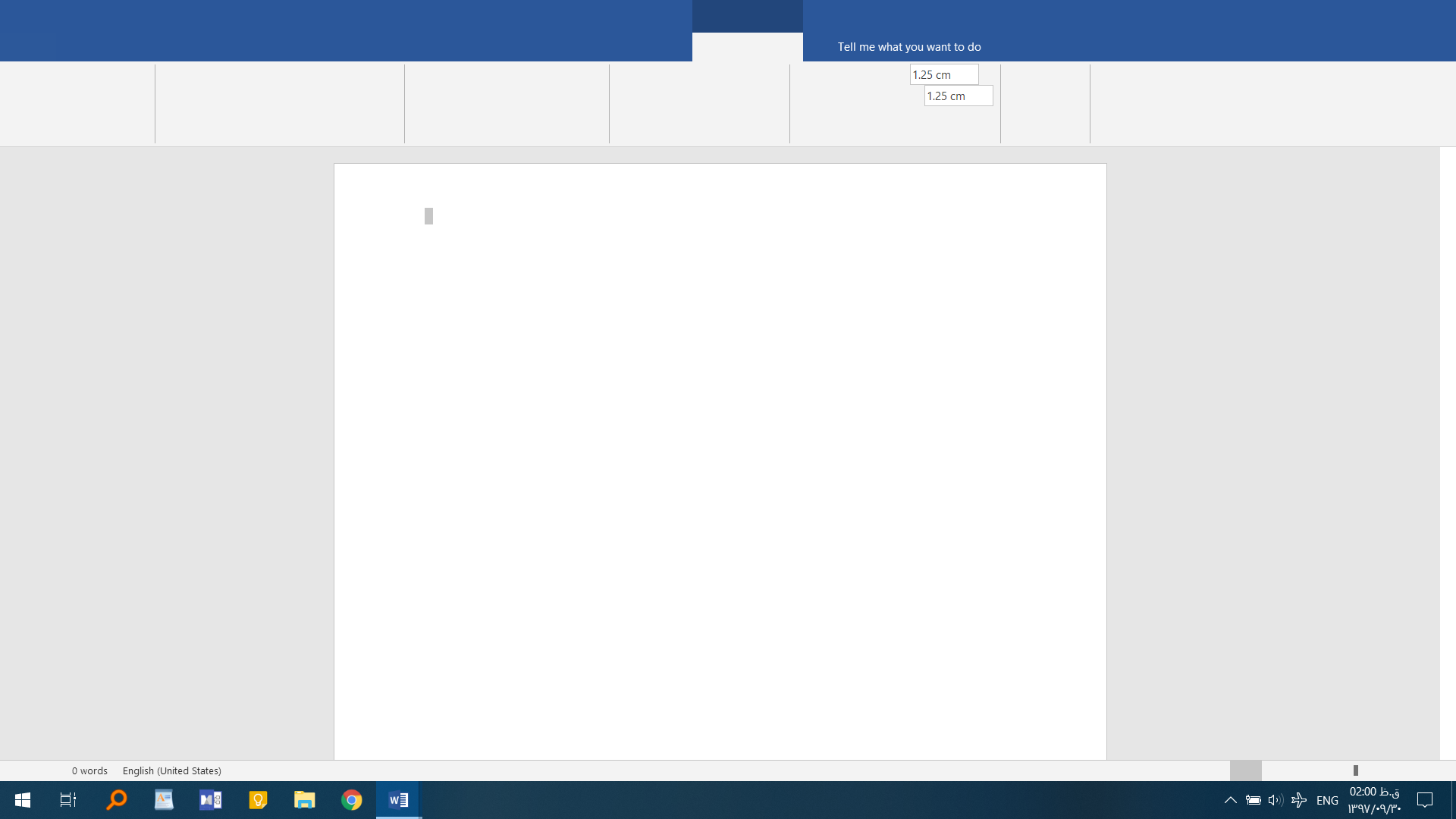This screenshot has width=1456, height=819.
Task: Click the upper 1.25 cm measurement field
Action: [x=944, y=74]
